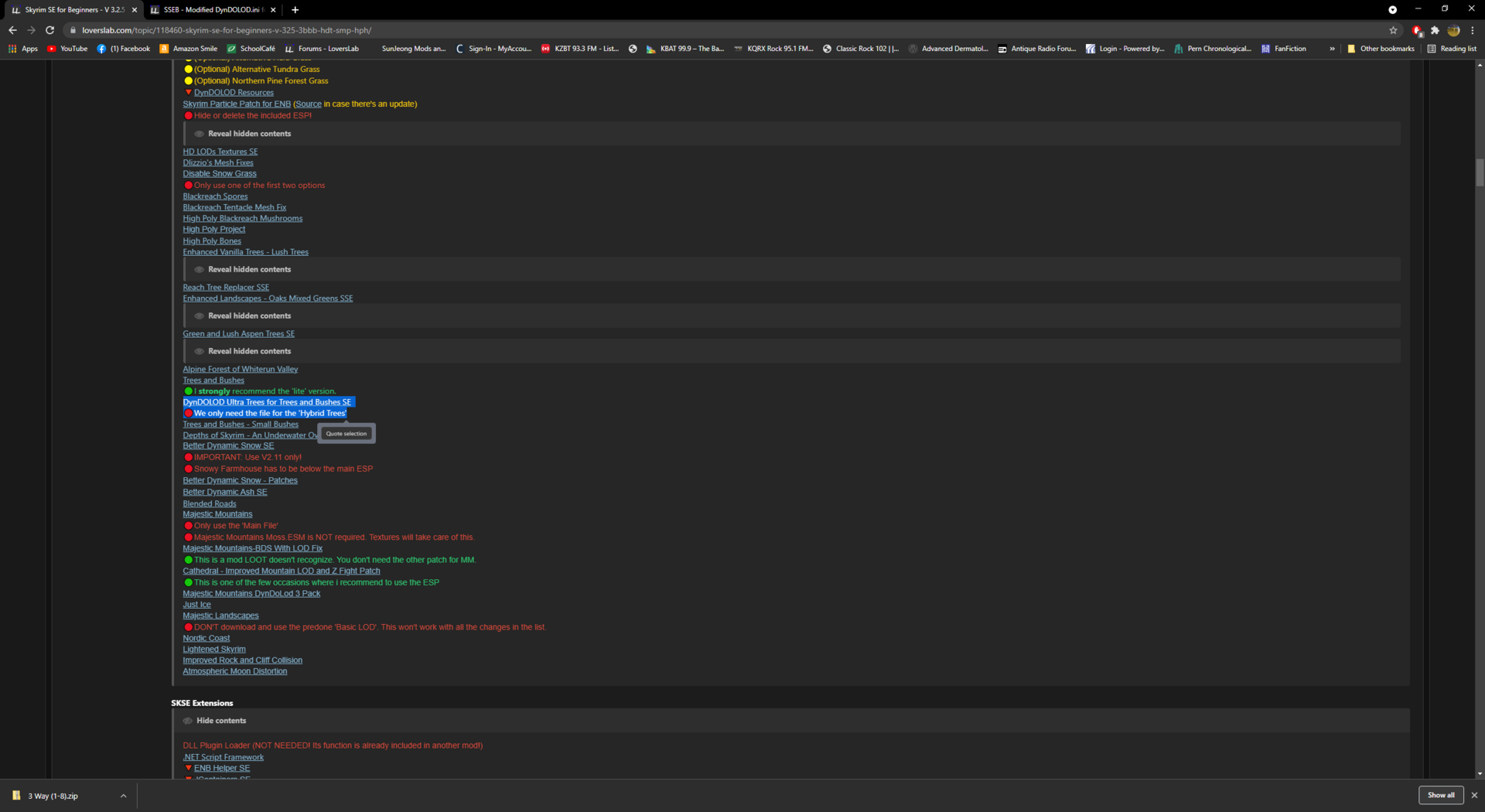Open the globe bookmark after KZBT
Image resolution: width=1485 pixels, height=812 pixels.
(633, 49)
